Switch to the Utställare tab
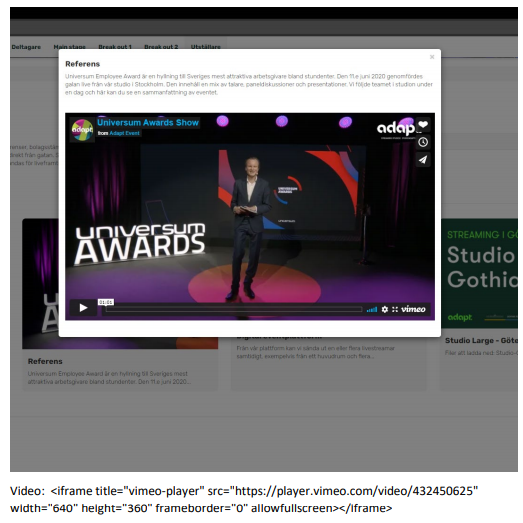 coord(205,47)
